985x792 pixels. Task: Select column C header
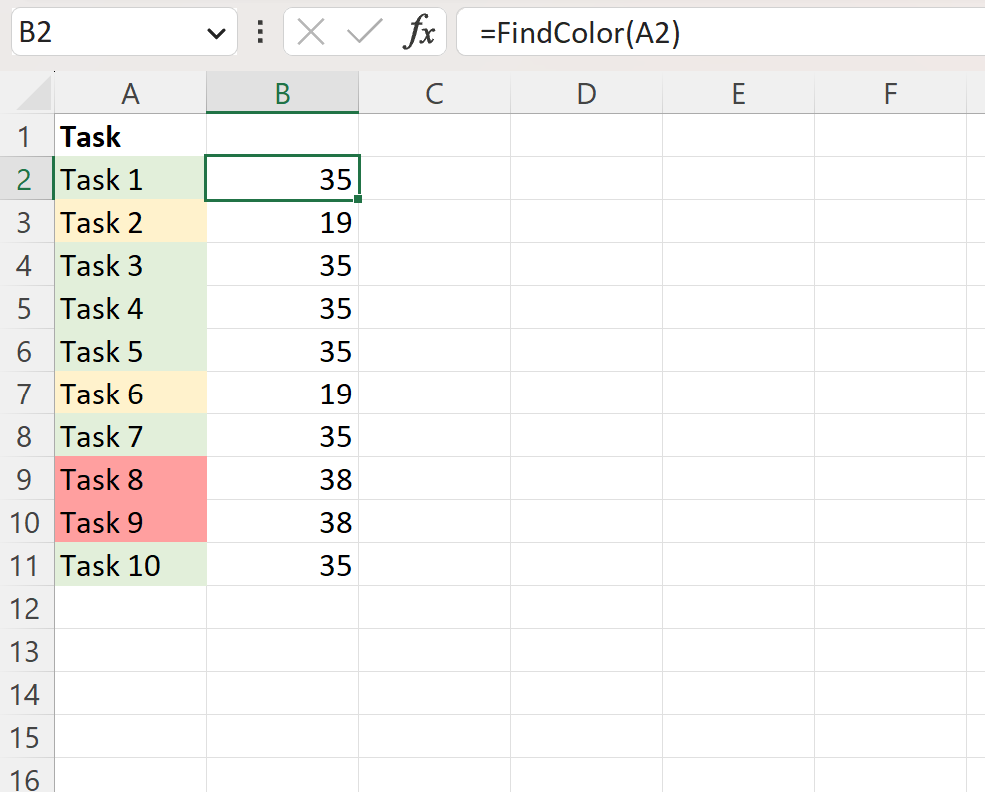click(x=434, y=93)
